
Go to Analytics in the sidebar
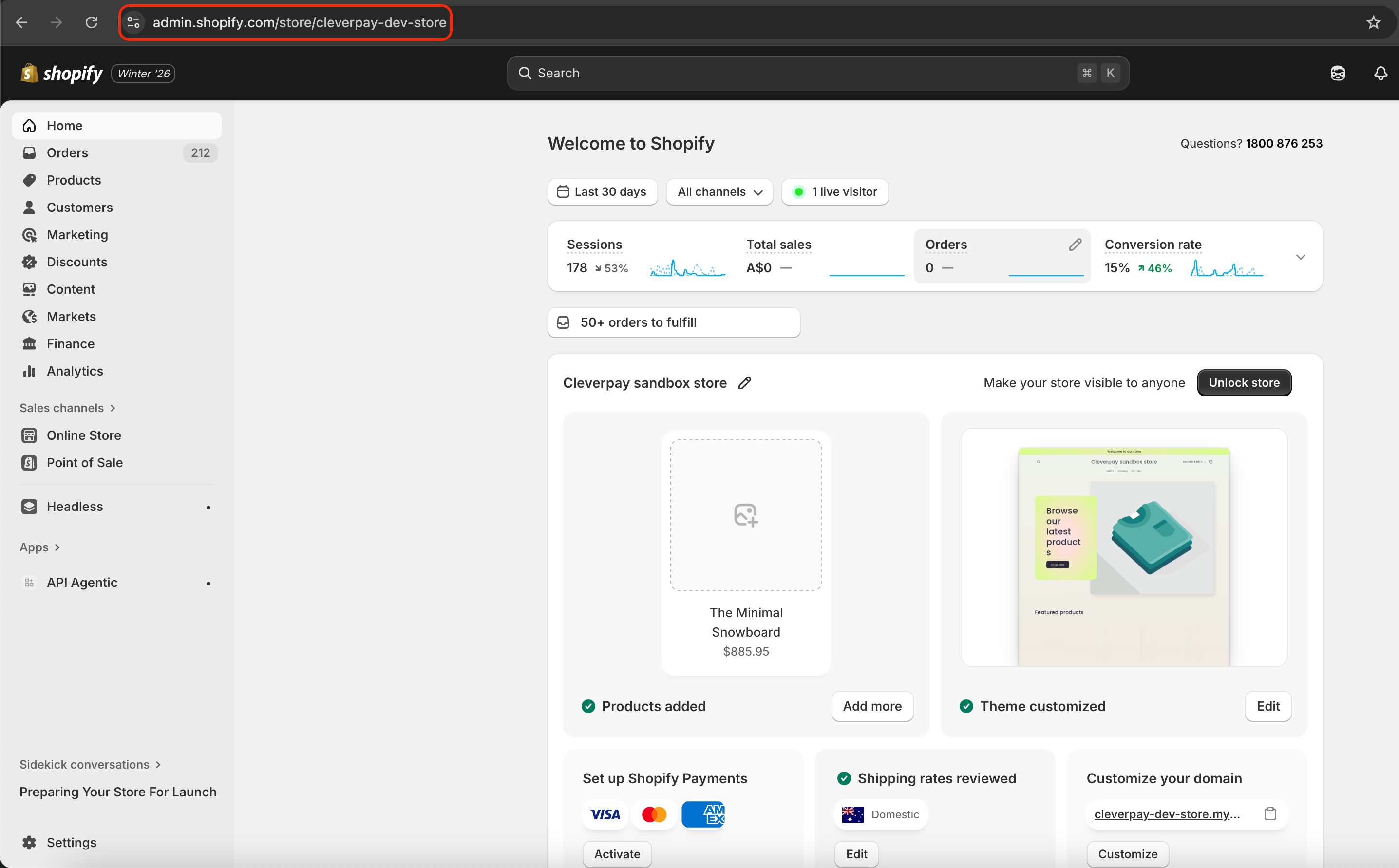point(75,371)
